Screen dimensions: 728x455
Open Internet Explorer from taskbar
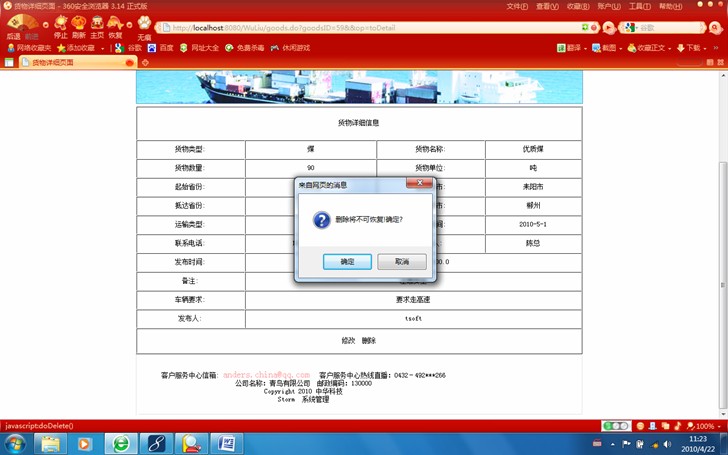[x=121, y=444]
